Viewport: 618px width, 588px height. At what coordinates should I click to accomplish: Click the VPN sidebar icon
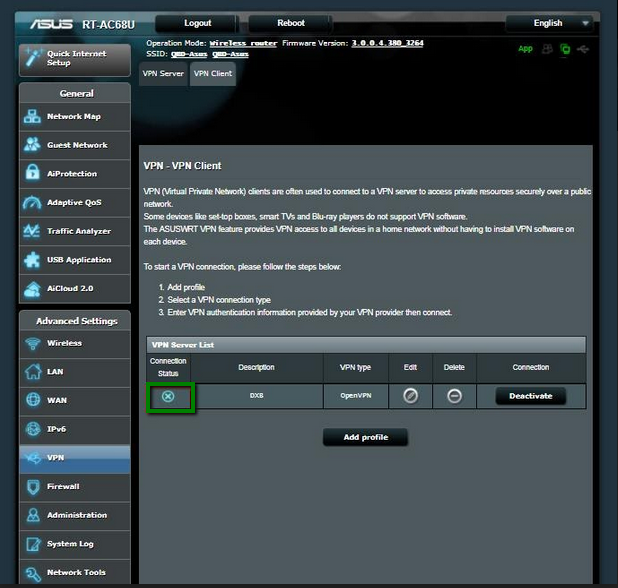[x=33, y=458]
